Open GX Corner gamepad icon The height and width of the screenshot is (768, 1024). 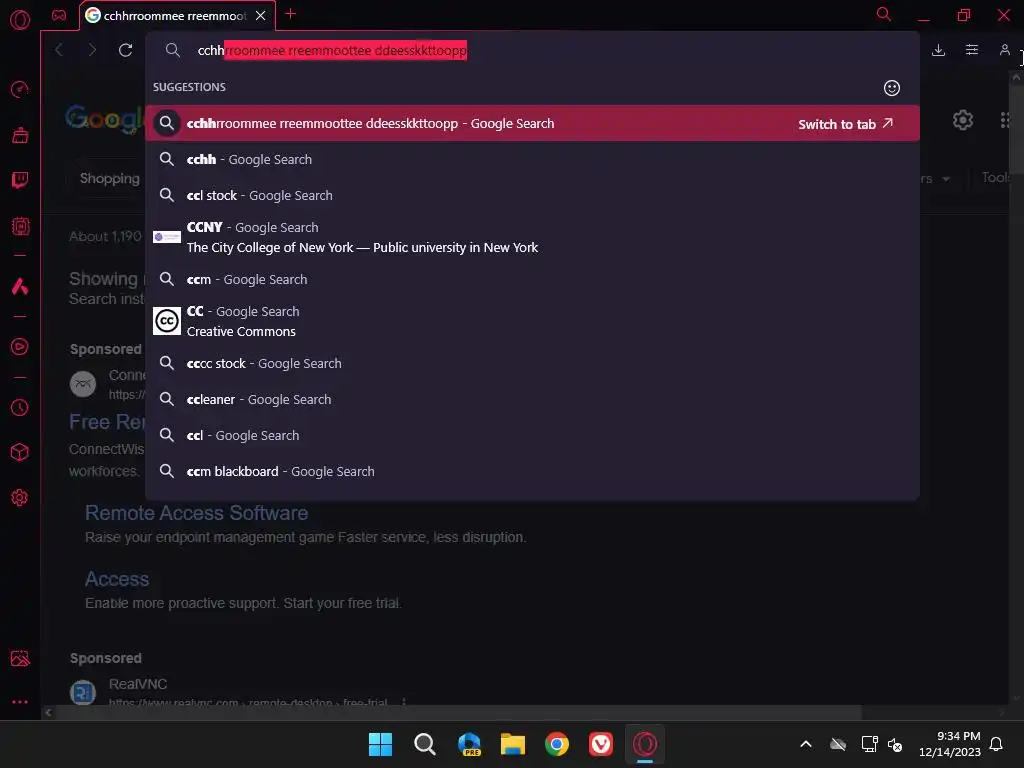point(59,15)
